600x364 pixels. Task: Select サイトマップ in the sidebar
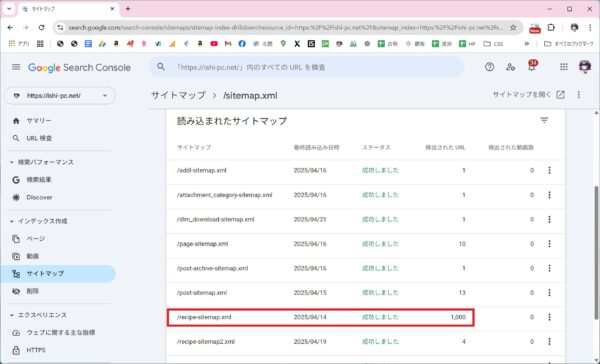point(57,274)
